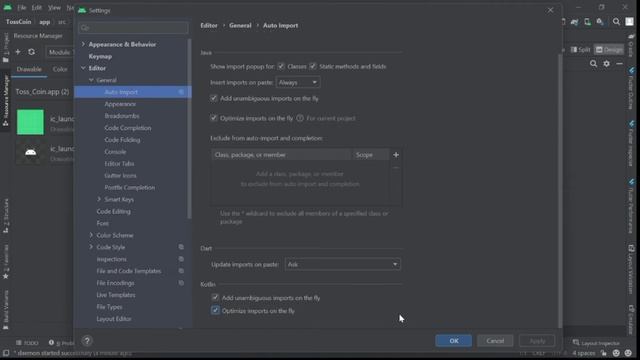Toggle Kotlin Add unambiguous imports on the fly
The height and width of the screenshot is (360, 640).
tap(215, 298)
